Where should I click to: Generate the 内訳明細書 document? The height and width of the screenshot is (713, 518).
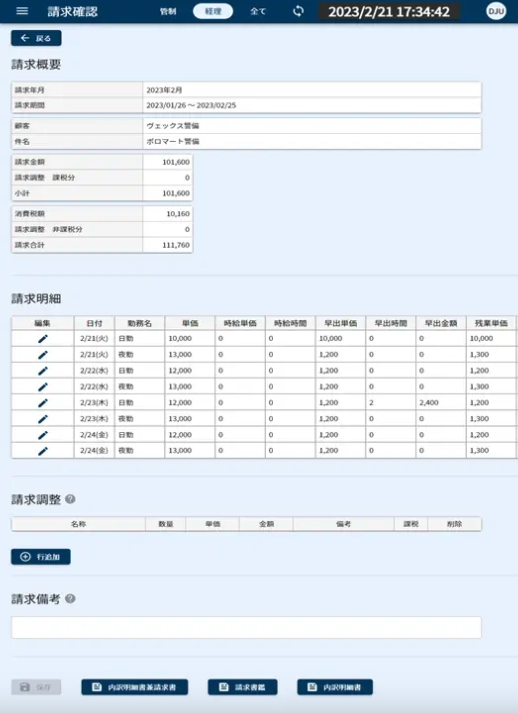coord(335,687)
